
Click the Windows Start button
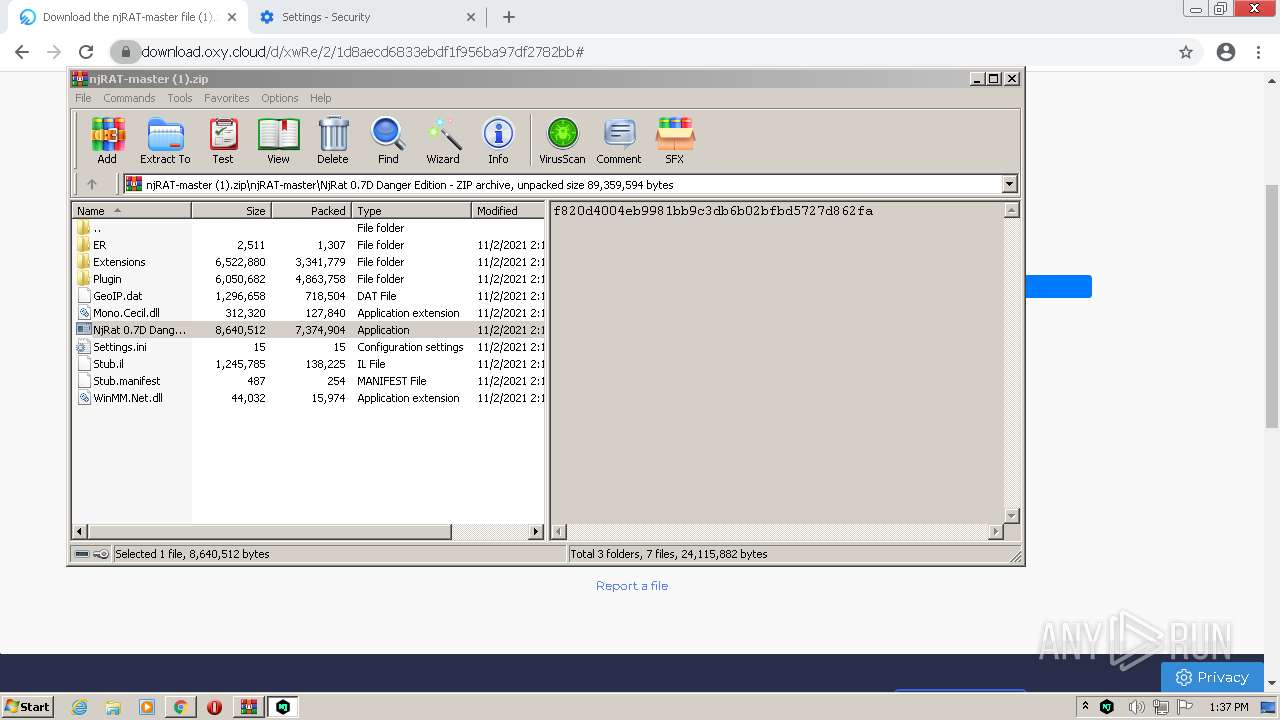(28, 707)
